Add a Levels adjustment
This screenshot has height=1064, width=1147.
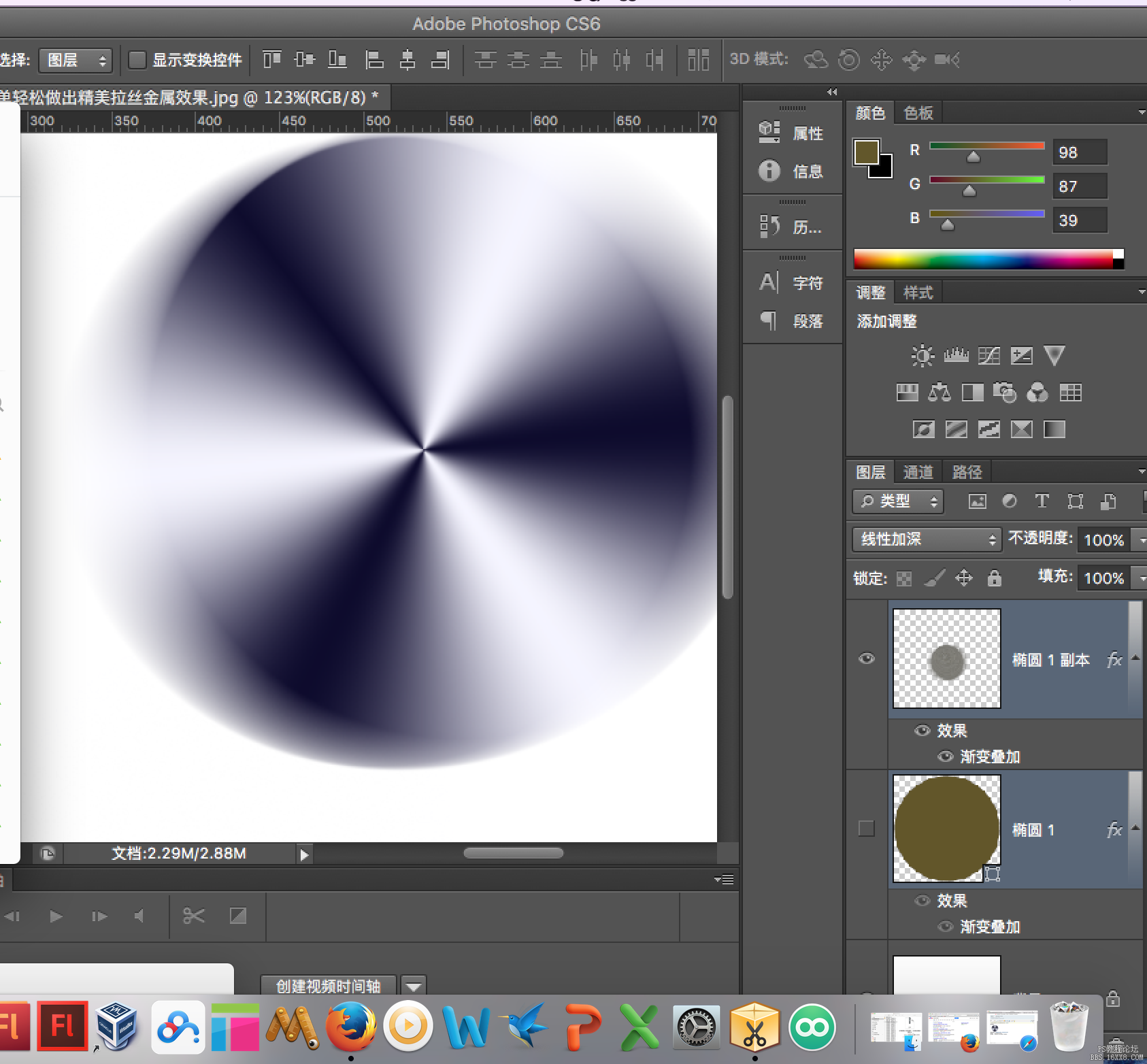coord(956,355)
